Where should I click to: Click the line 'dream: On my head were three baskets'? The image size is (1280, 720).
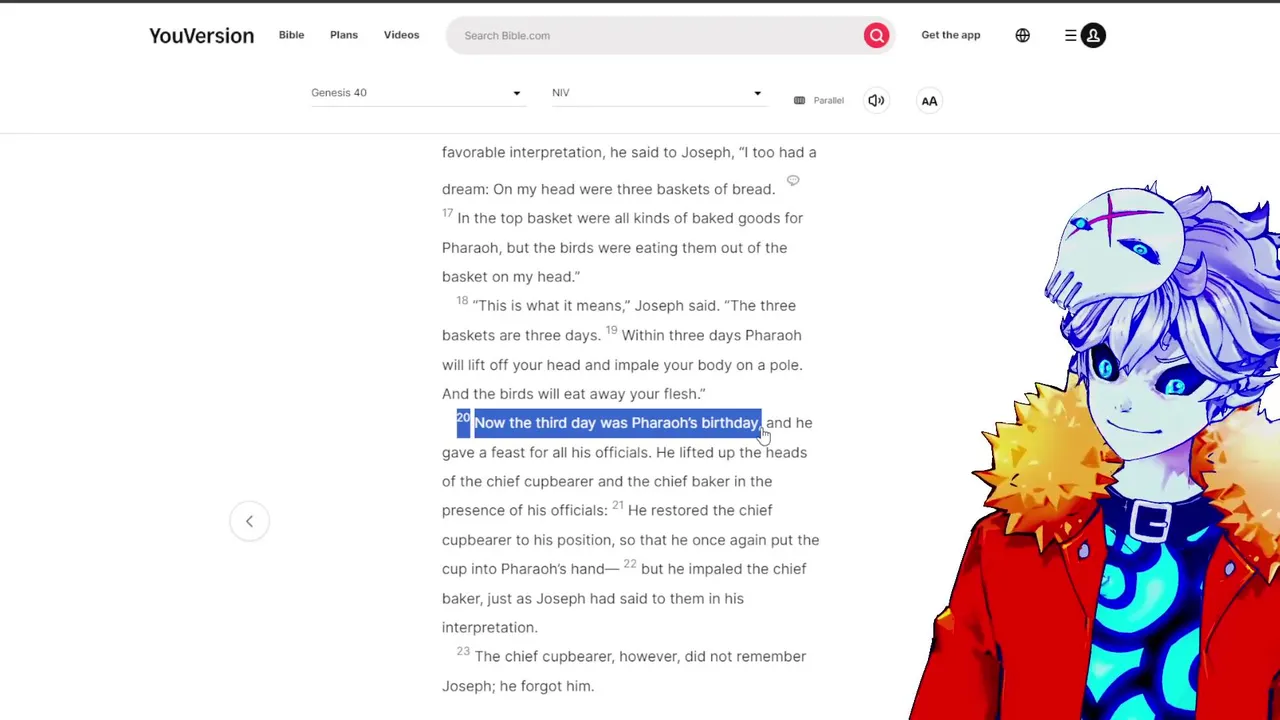[608, 189]
